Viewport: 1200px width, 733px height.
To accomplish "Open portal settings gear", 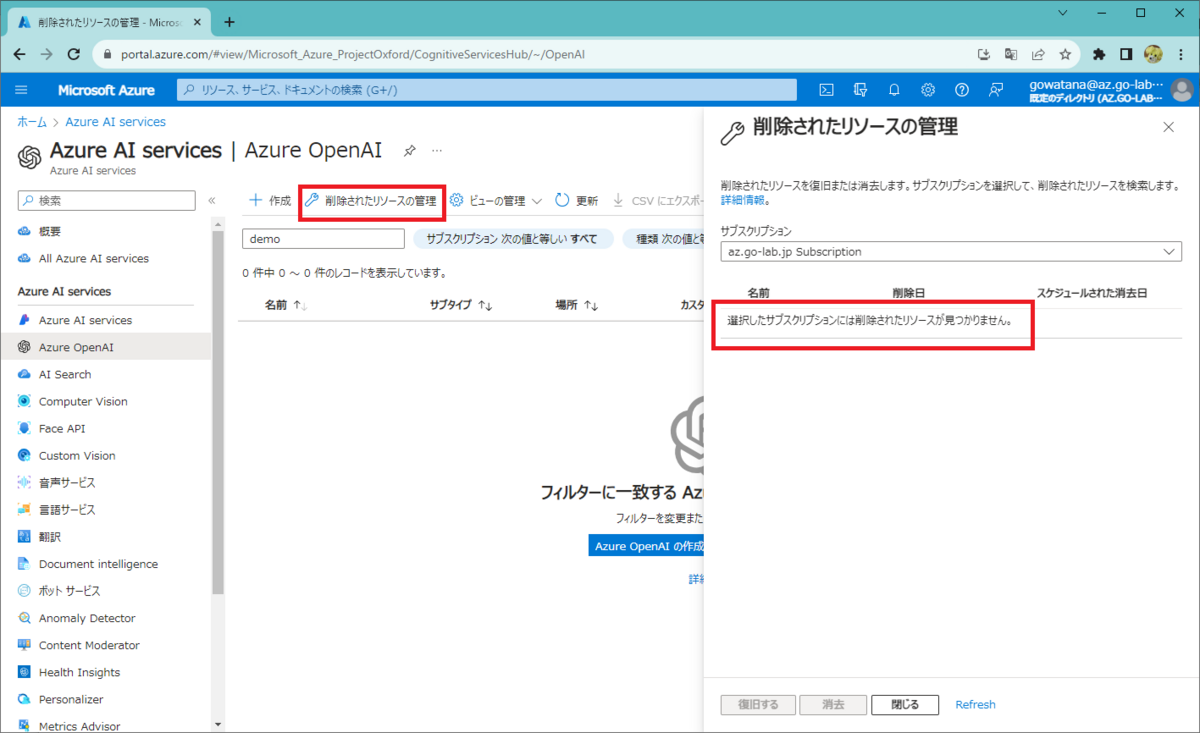I will [928, 90].
